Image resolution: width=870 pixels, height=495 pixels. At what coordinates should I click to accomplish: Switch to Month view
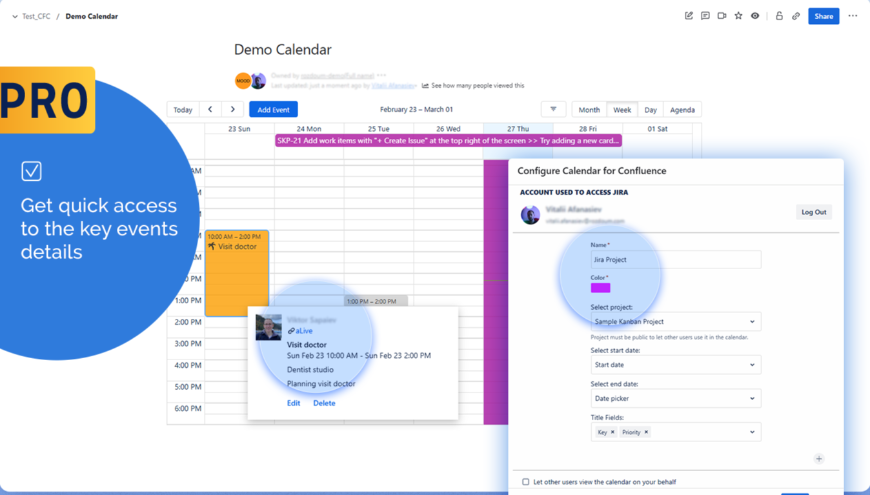(x=589, y=109)
